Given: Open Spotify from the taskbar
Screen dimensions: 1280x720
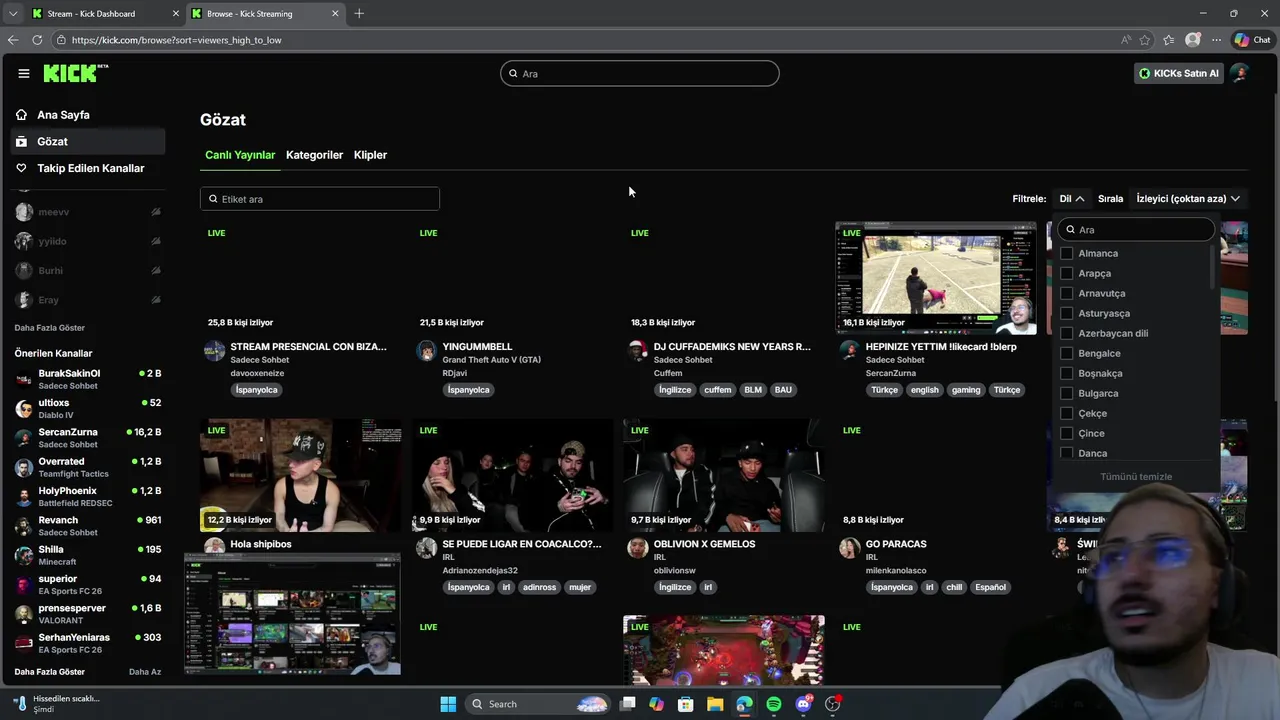Looking at the screenshot, I should (x=774, y=704).
